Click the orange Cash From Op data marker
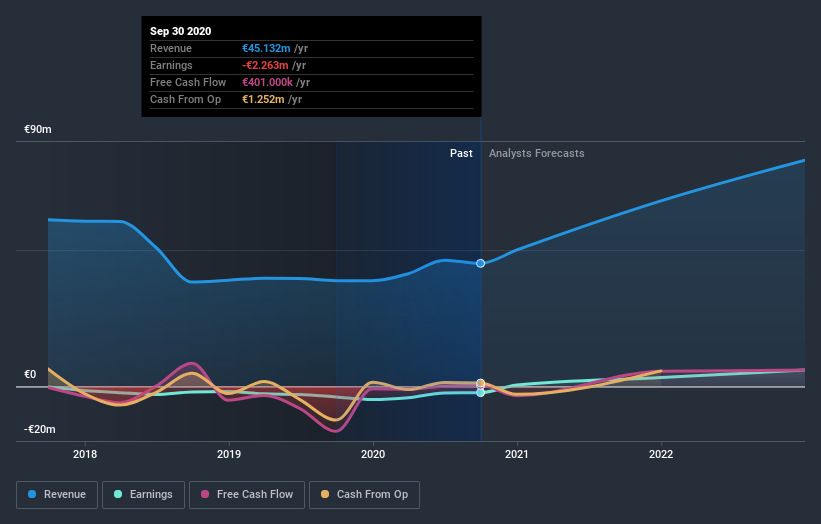The image size is (821, 524). click(x=481, y=383)
